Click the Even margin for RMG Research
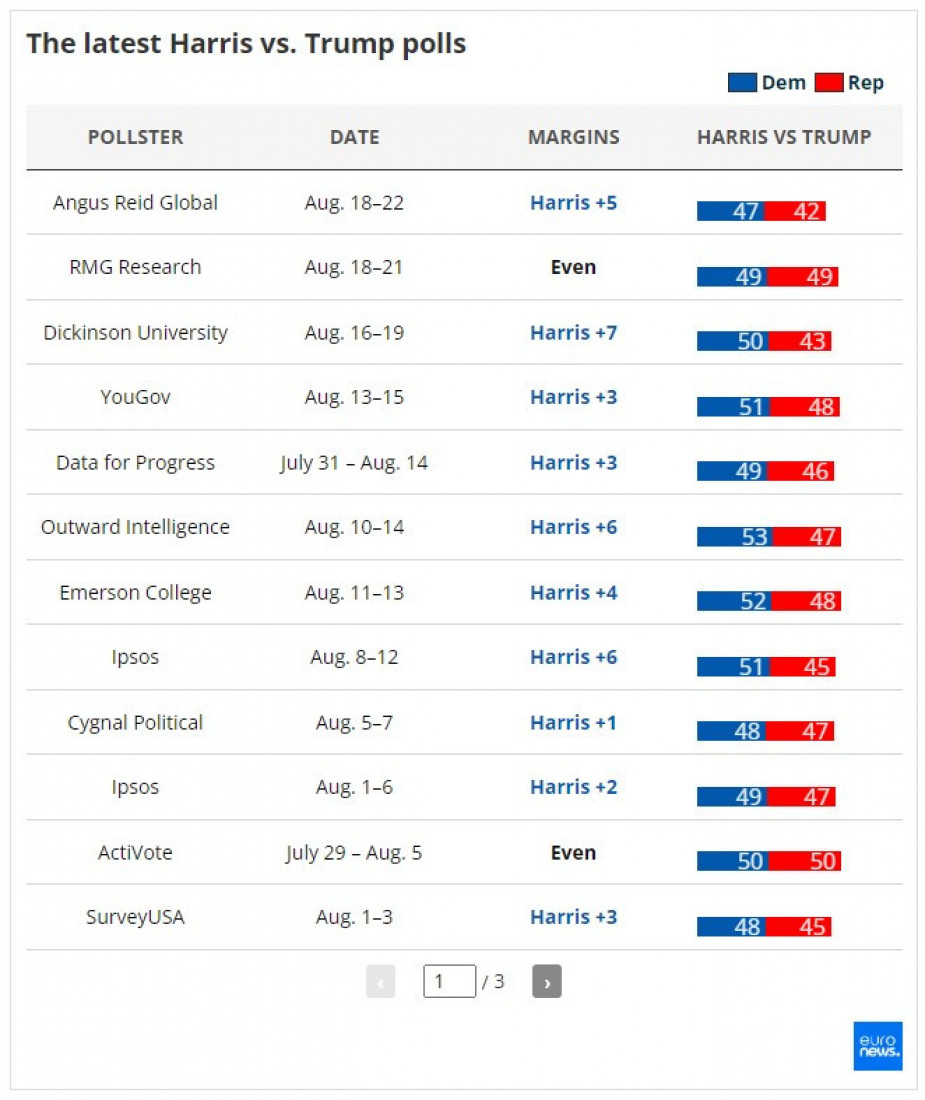The height and width of the screenshot is (1100, 925). 574,267
